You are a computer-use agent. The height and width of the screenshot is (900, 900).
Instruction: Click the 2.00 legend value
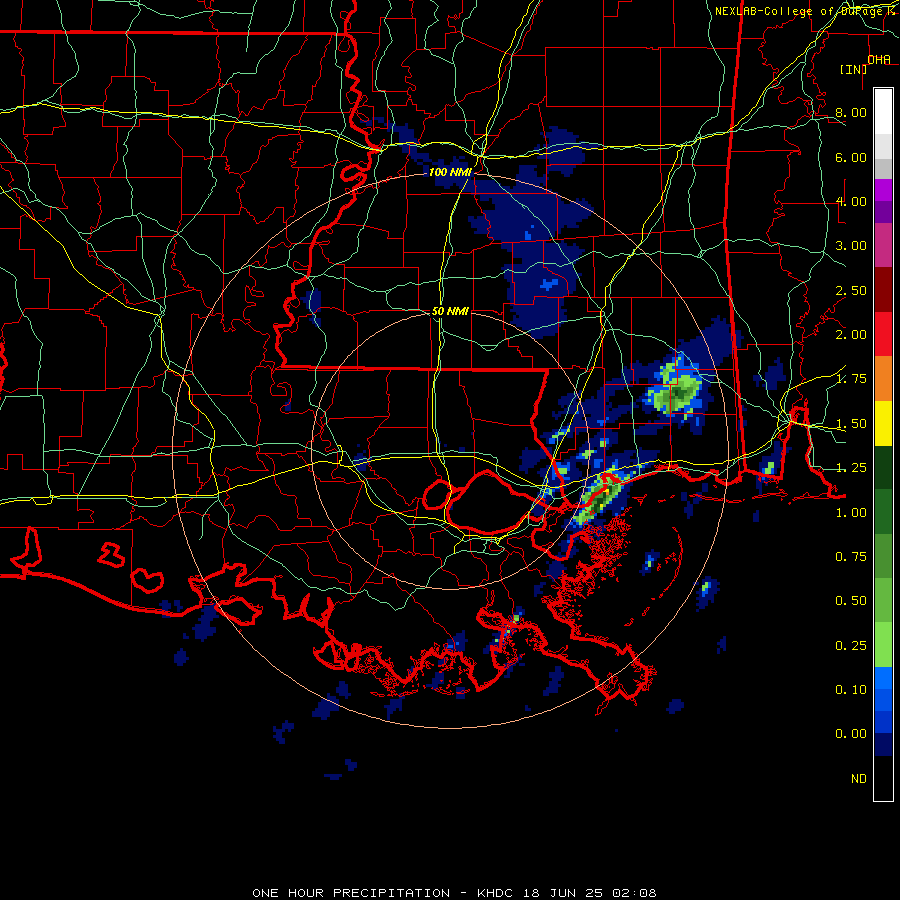coord(851,335)
